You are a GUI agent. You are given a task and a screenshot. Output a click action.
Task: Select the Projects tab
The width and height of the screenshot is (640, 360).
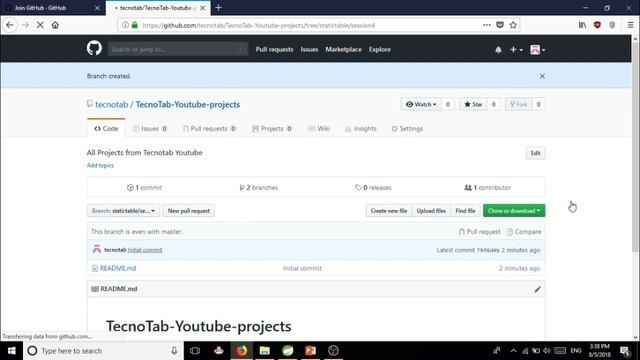click(272, 129)
